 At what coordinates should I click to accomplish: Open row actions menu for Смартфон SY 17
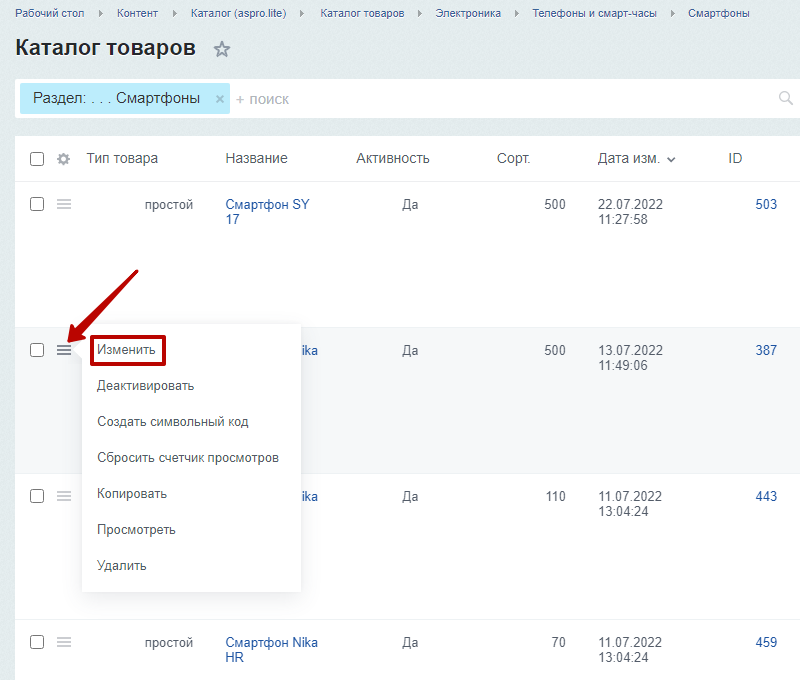(64, 205)
